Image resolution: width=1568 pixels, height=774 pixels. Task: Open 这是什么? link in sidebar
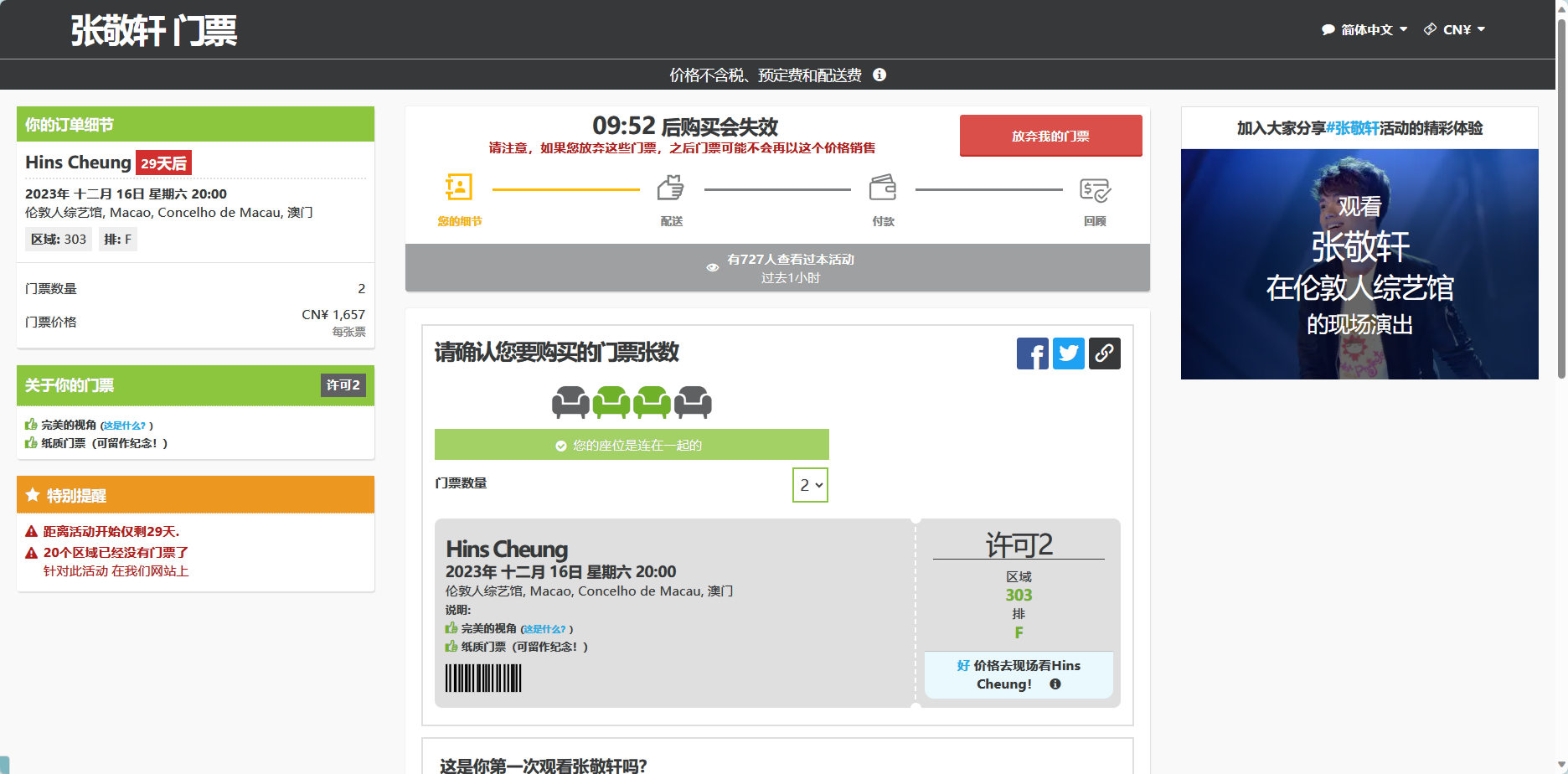(x=125, y=426)
